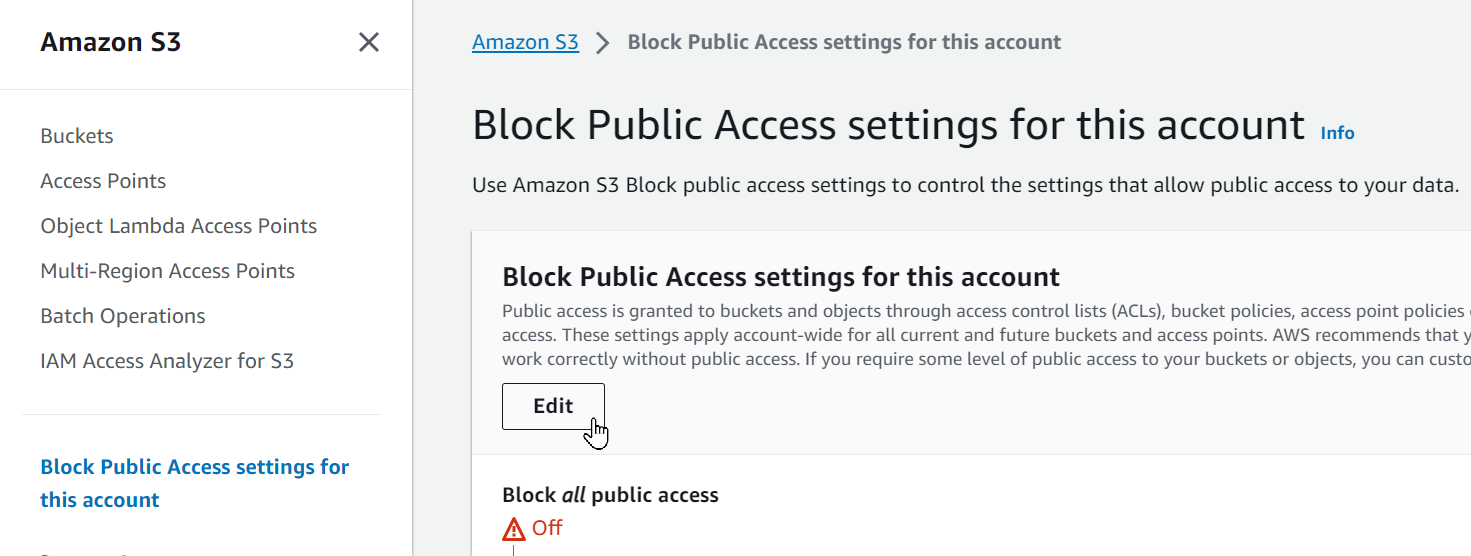Click the Off status text
Screen dimensions: 1471x556
(x=547, y=527)
